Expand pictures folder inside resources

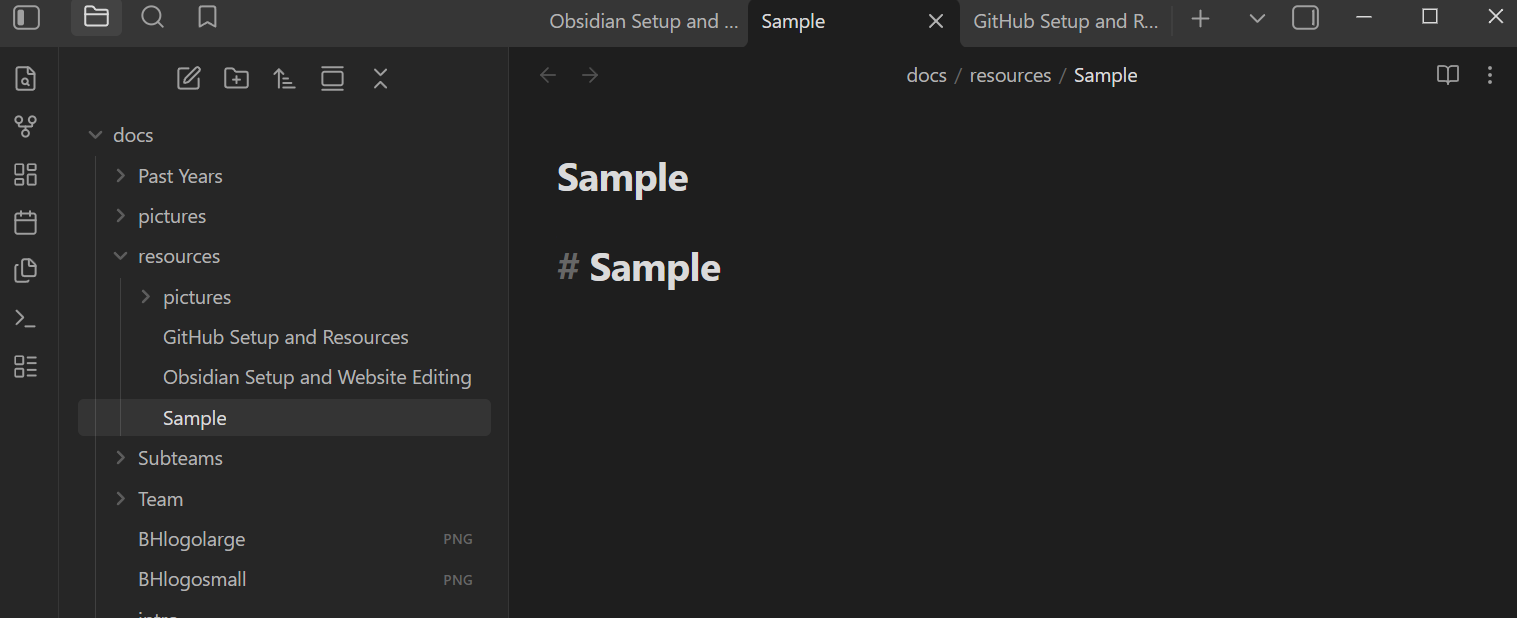[145, 297]
